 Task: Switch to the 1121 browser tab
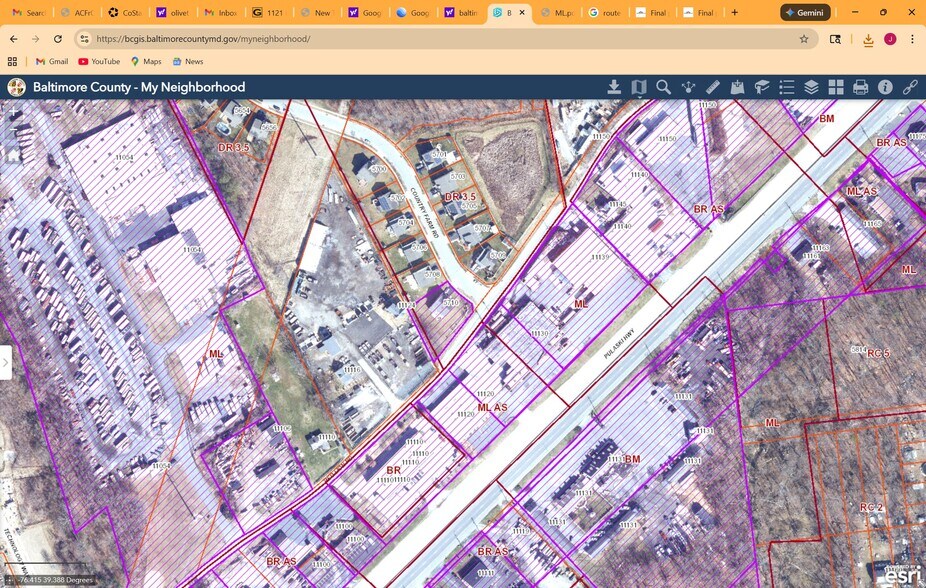tap(268, 13)
